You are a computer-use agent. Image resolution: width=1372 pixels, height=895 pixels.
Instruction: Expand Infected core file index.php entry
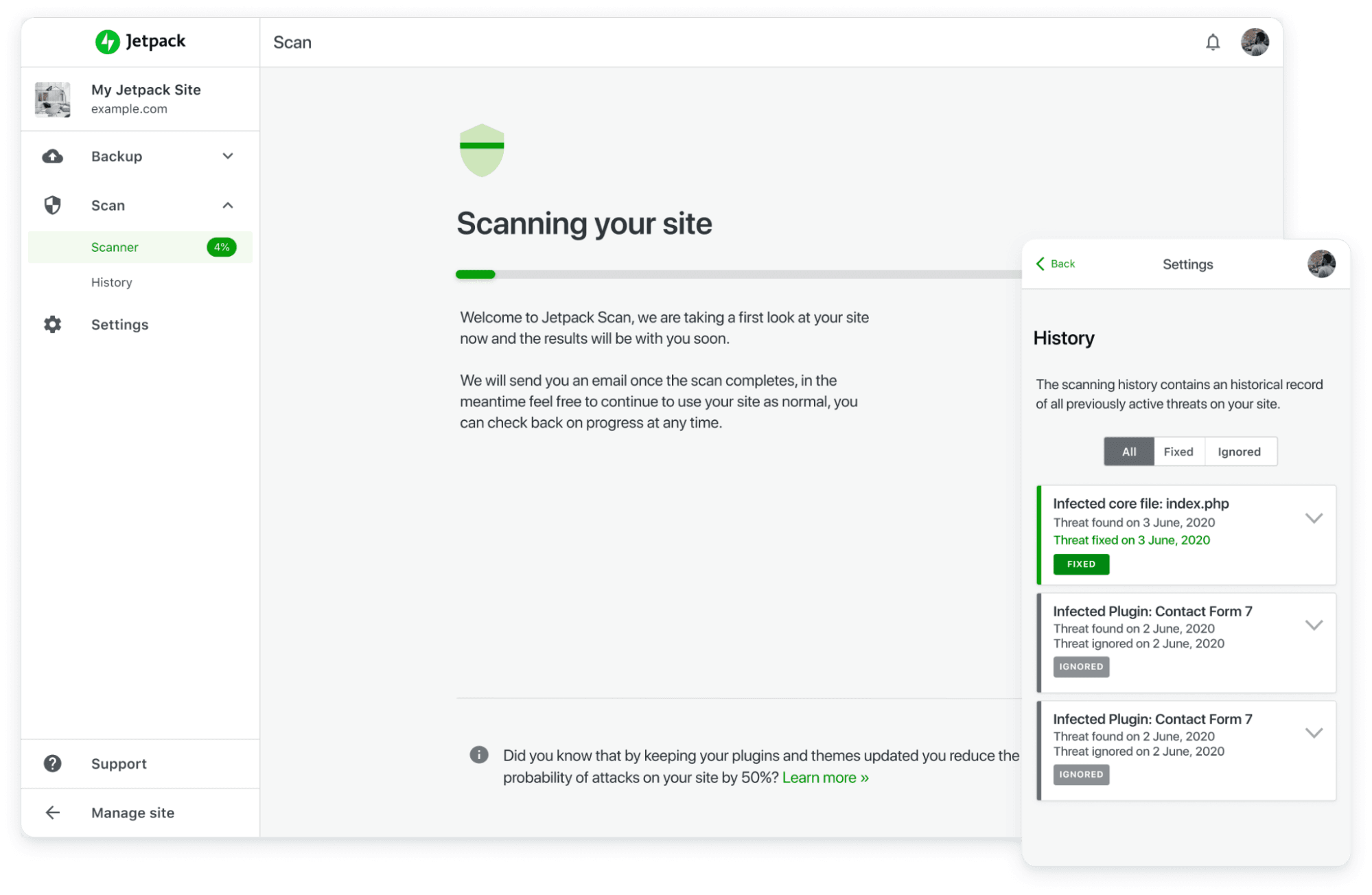pyautogui.click(x=1314, y=518)
